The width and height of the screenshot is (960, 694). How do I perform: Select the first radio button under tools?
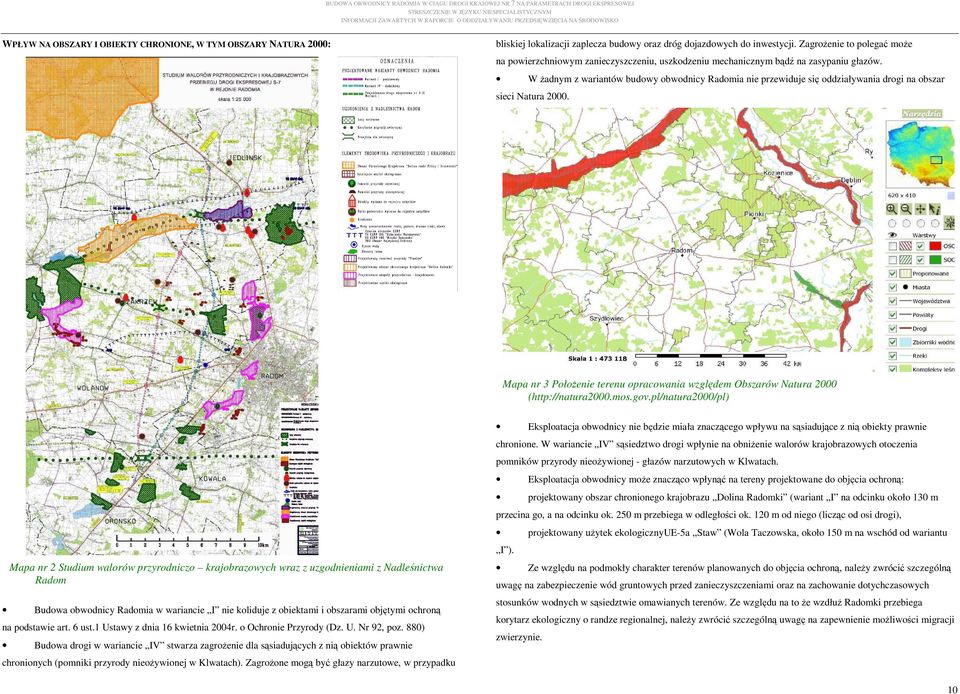(x=893, y=223)
